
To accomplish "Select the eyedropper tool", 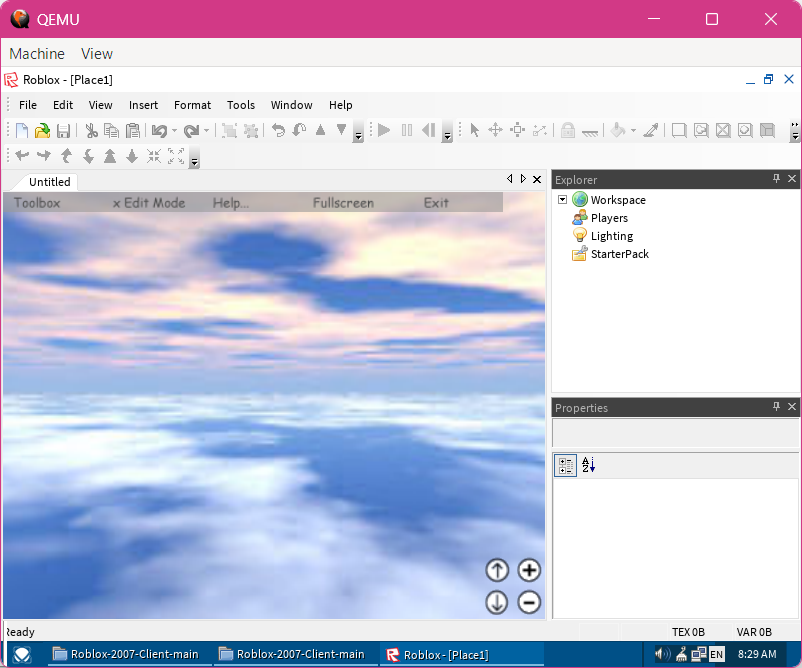I will (651, 130).
